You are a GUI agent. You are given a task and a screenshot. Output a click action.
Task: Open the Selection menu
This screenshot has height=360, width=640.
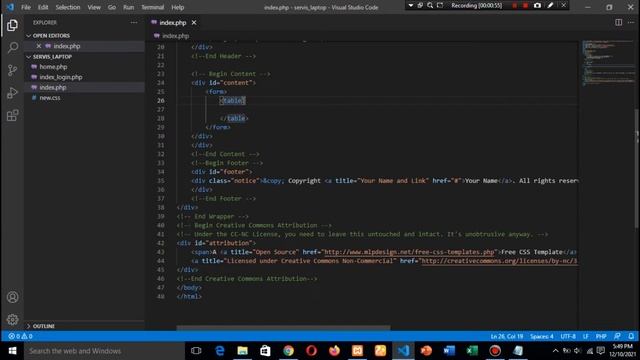68,7
